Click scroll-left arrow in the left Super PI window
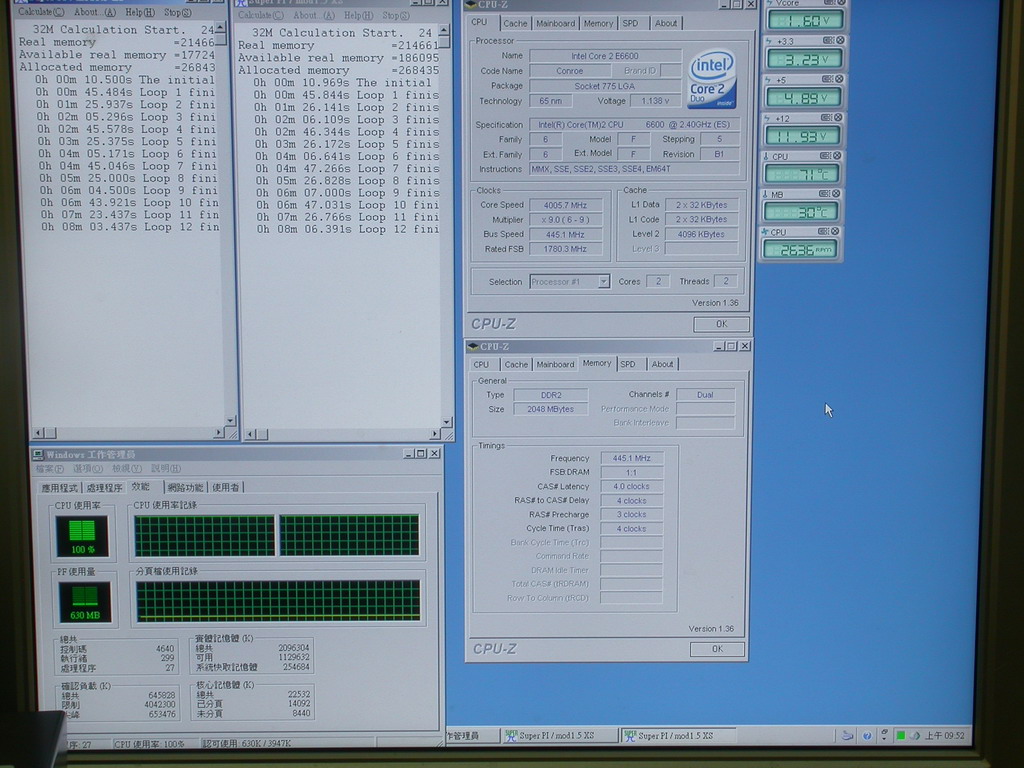The height and width of the screenshot is (768, 1024). tap(37, 433)
